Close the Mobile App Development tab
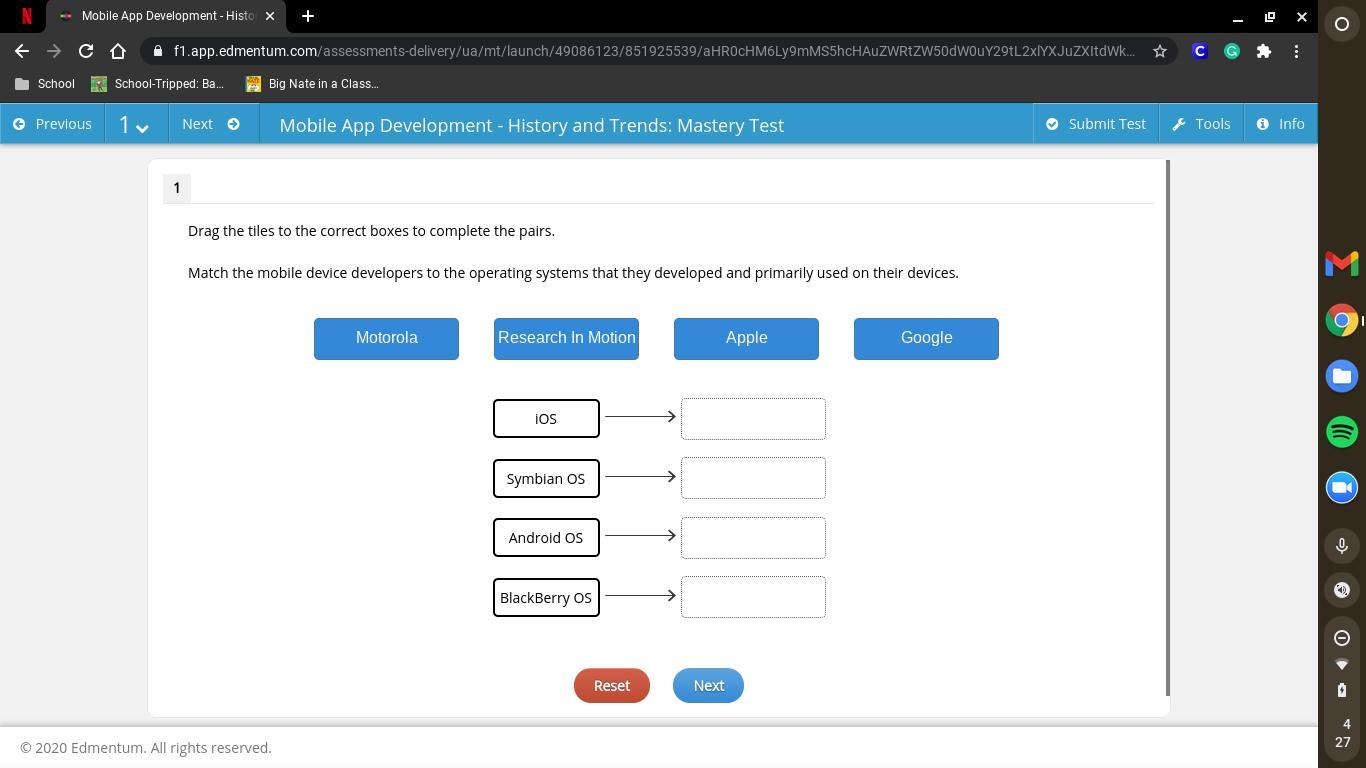The height and width of the screenshot is (768, 1366). [269, 16]
